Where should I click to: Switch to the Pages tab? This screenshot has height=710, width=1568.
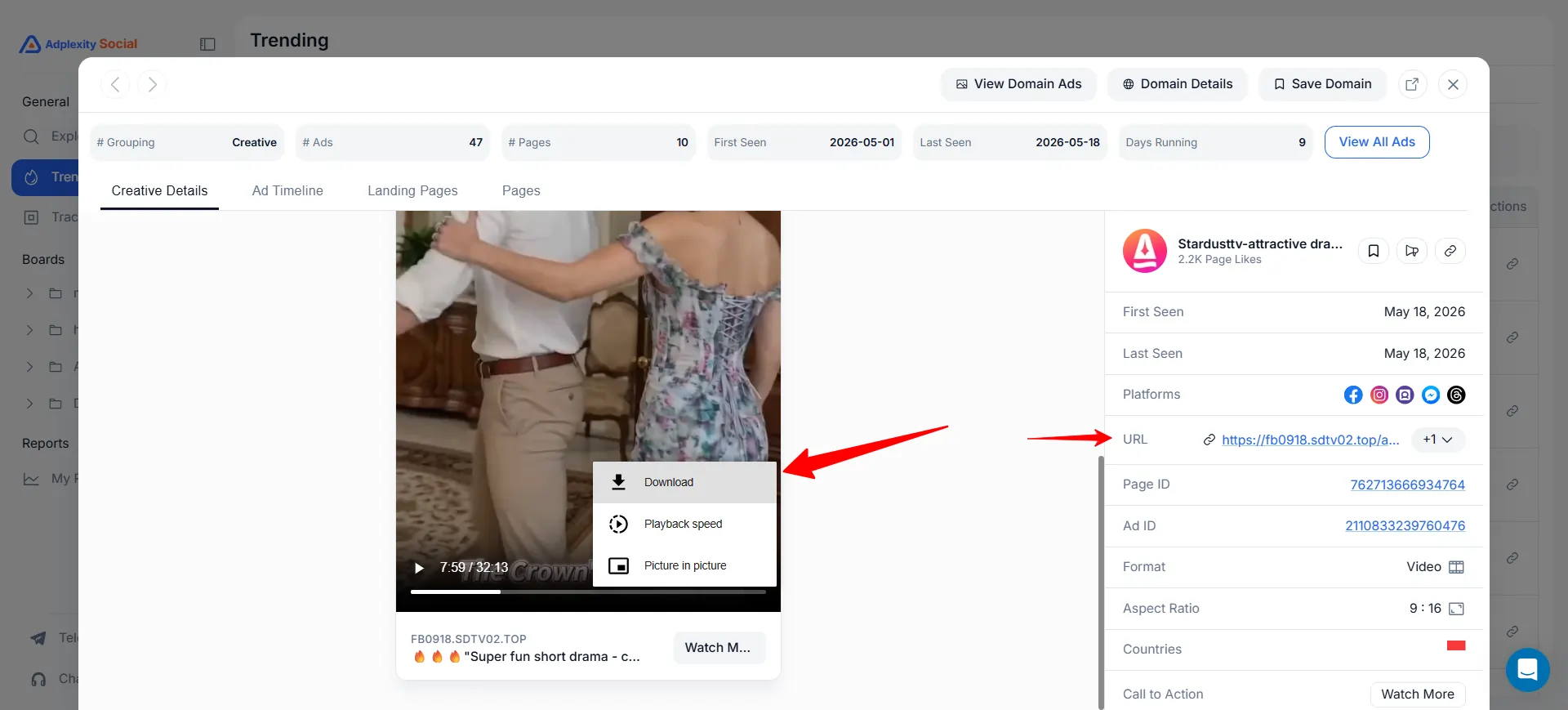point(521,190)
